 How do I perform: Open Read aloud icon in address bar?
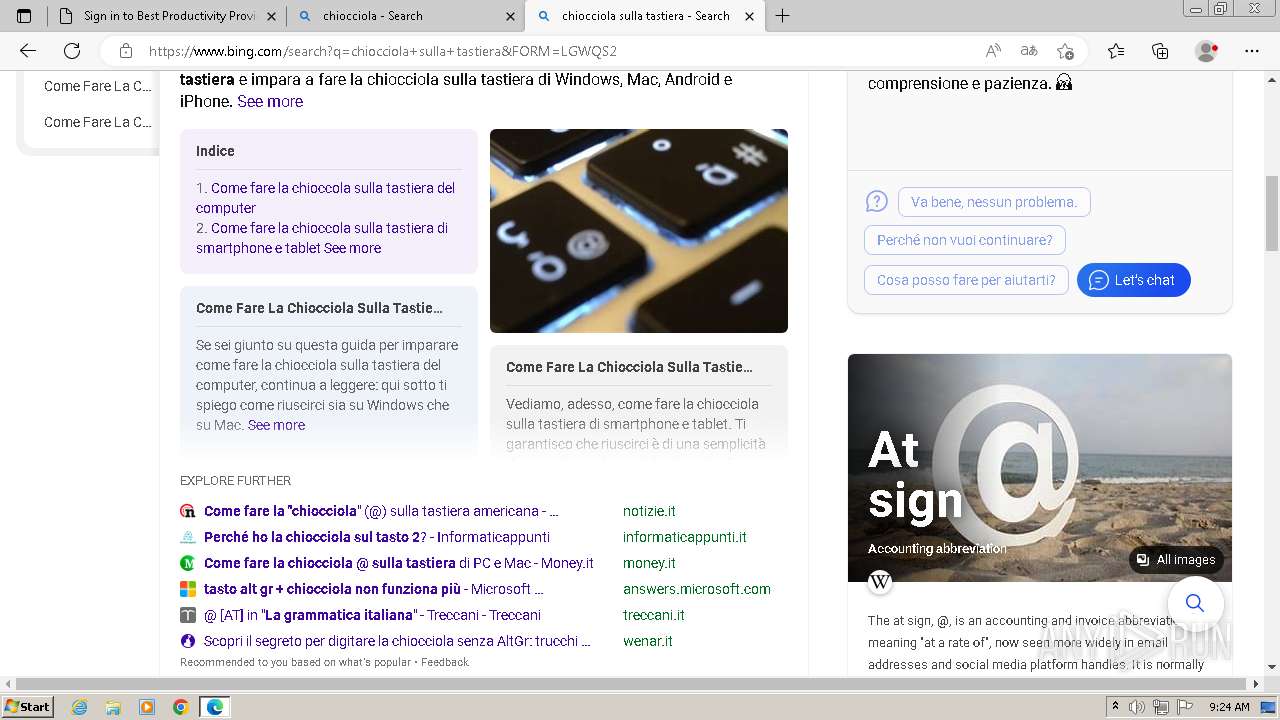993,51
